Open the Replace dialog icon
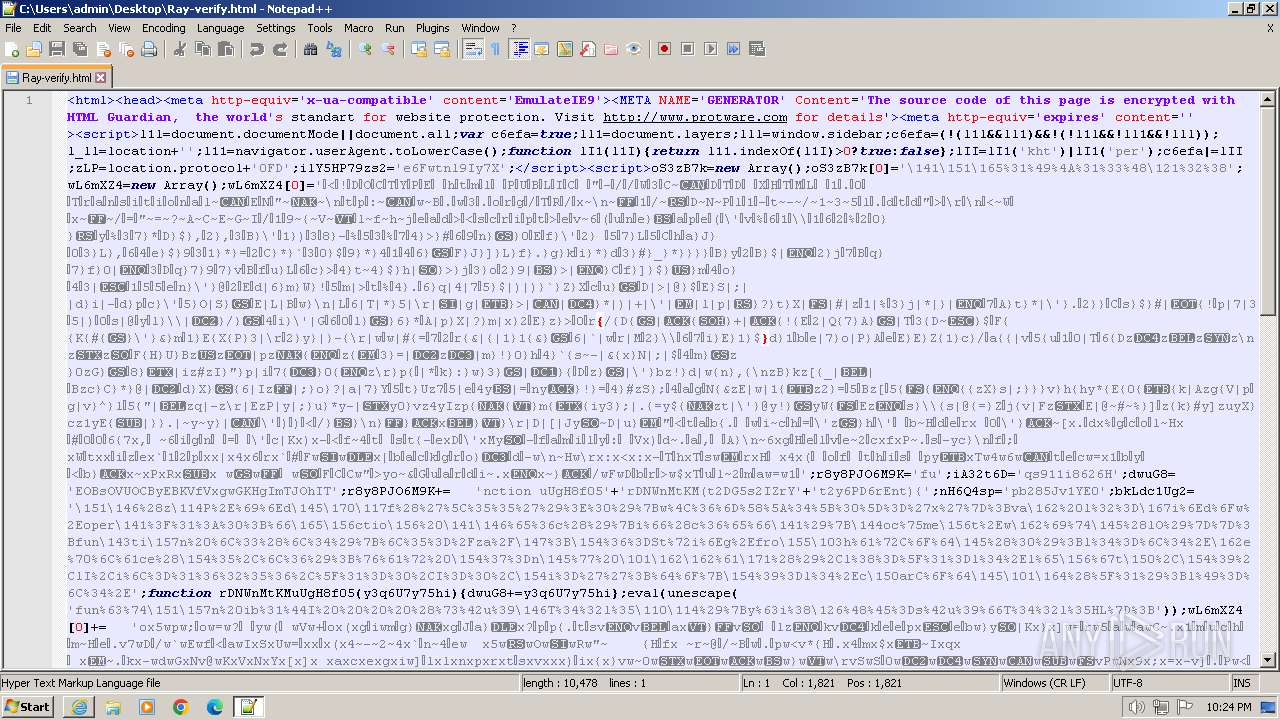1280x720 pixels. point(334,49)
